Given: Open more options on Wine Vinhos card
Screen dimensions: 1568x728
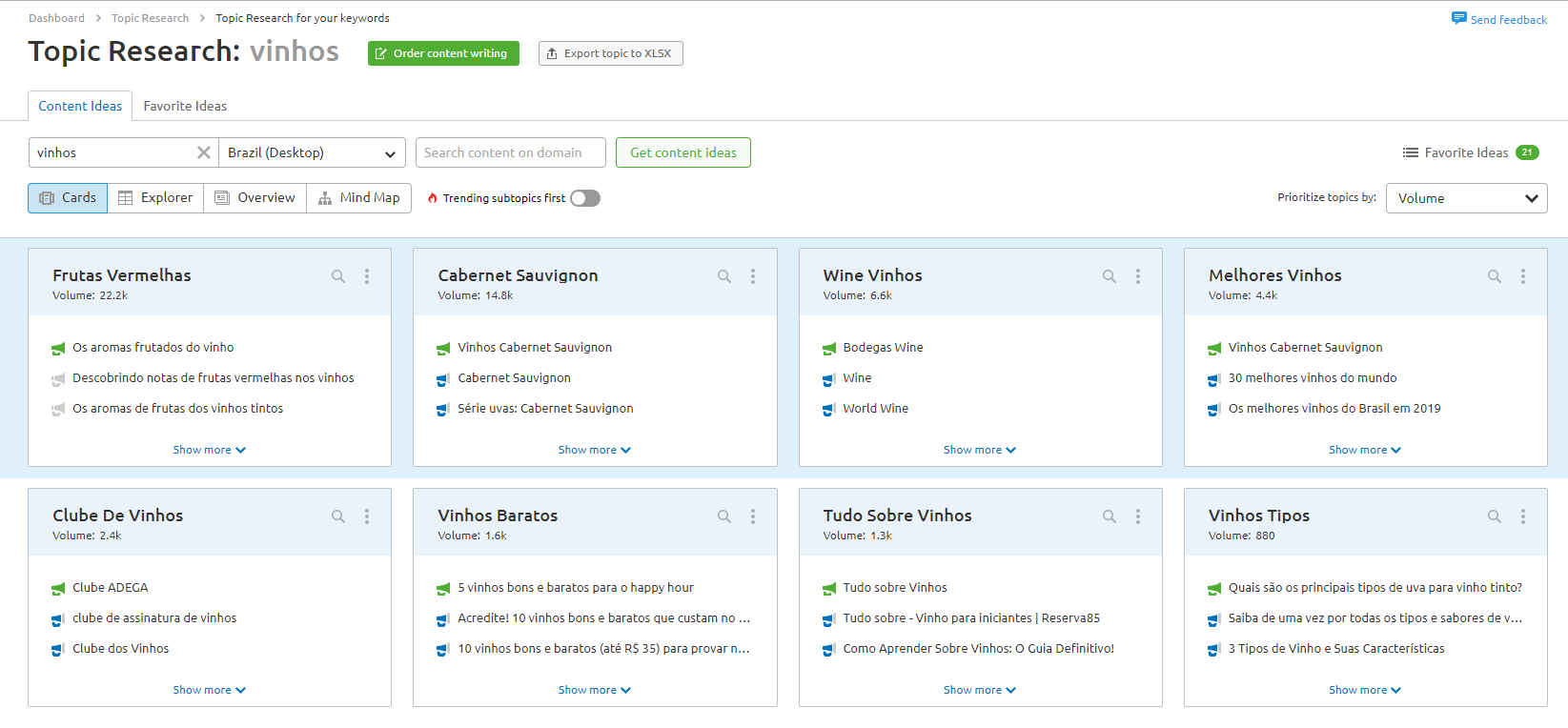Looking at the screenshot, I should 1138,276.
